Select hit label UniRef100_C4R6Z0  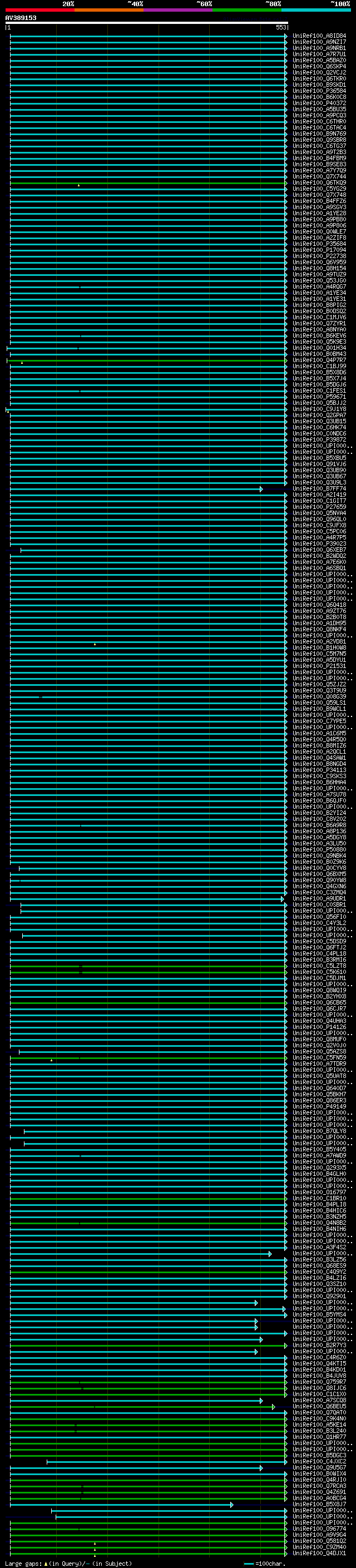[319, 1357]
